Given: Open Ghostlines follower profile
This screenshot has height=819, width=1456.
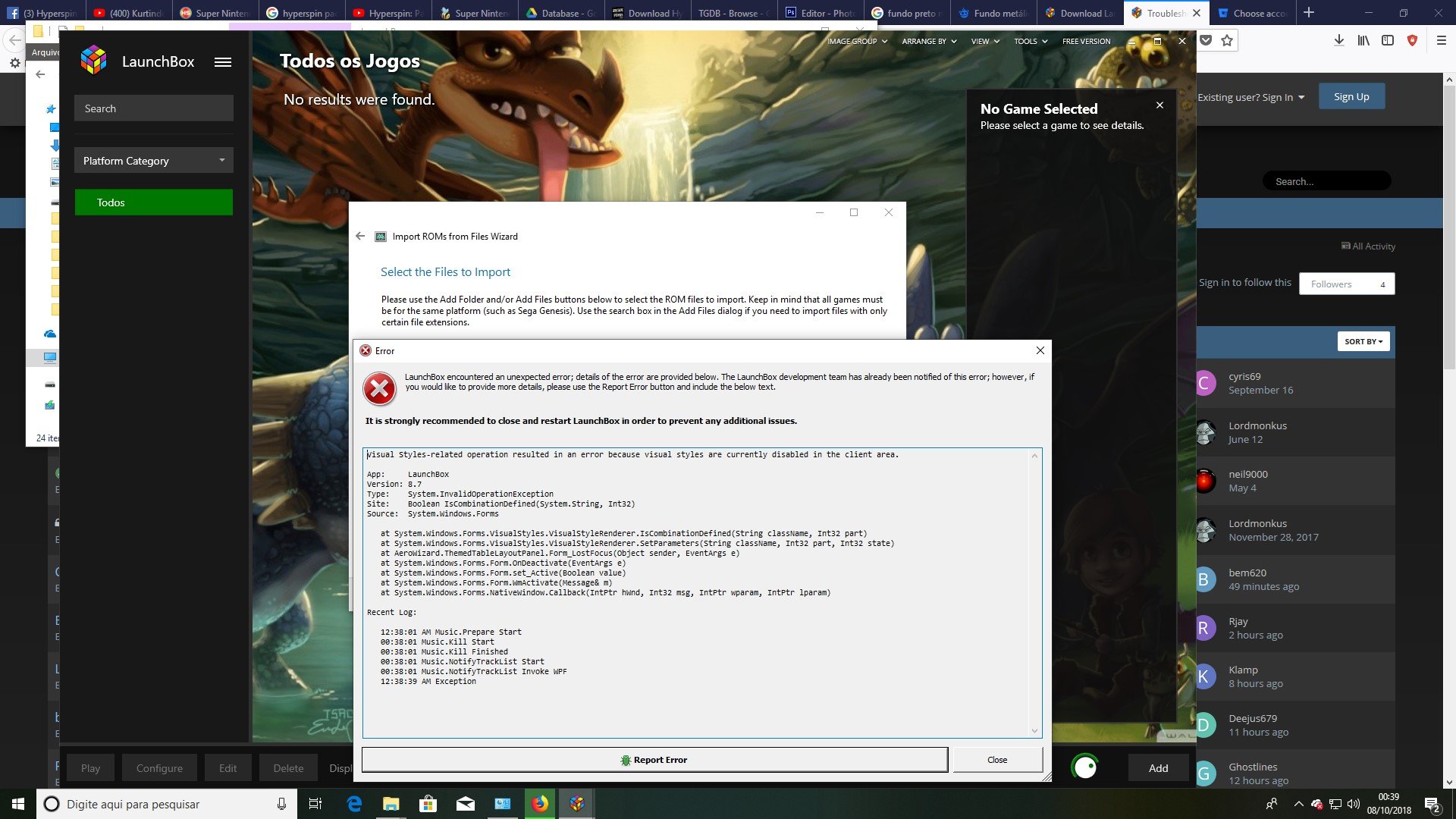Looking at the screenshot, I should point(1253,767).
